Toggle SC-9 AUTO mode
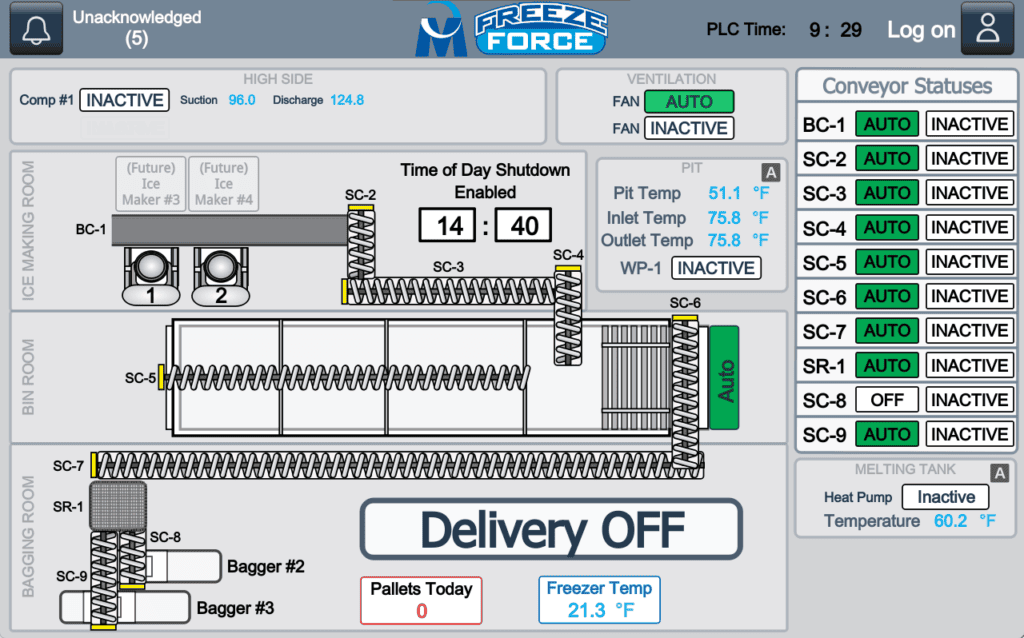 point(887,434)
